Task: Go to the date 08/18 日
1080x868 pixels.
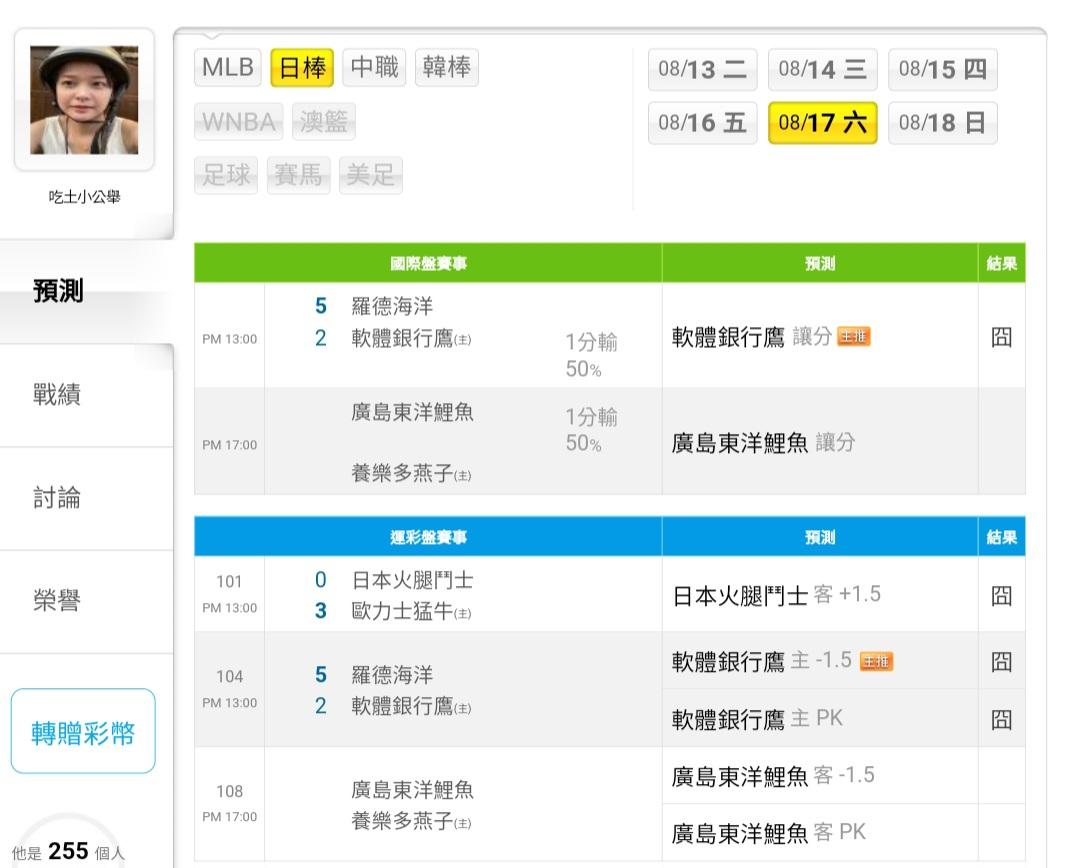Action: coord(943,123)
